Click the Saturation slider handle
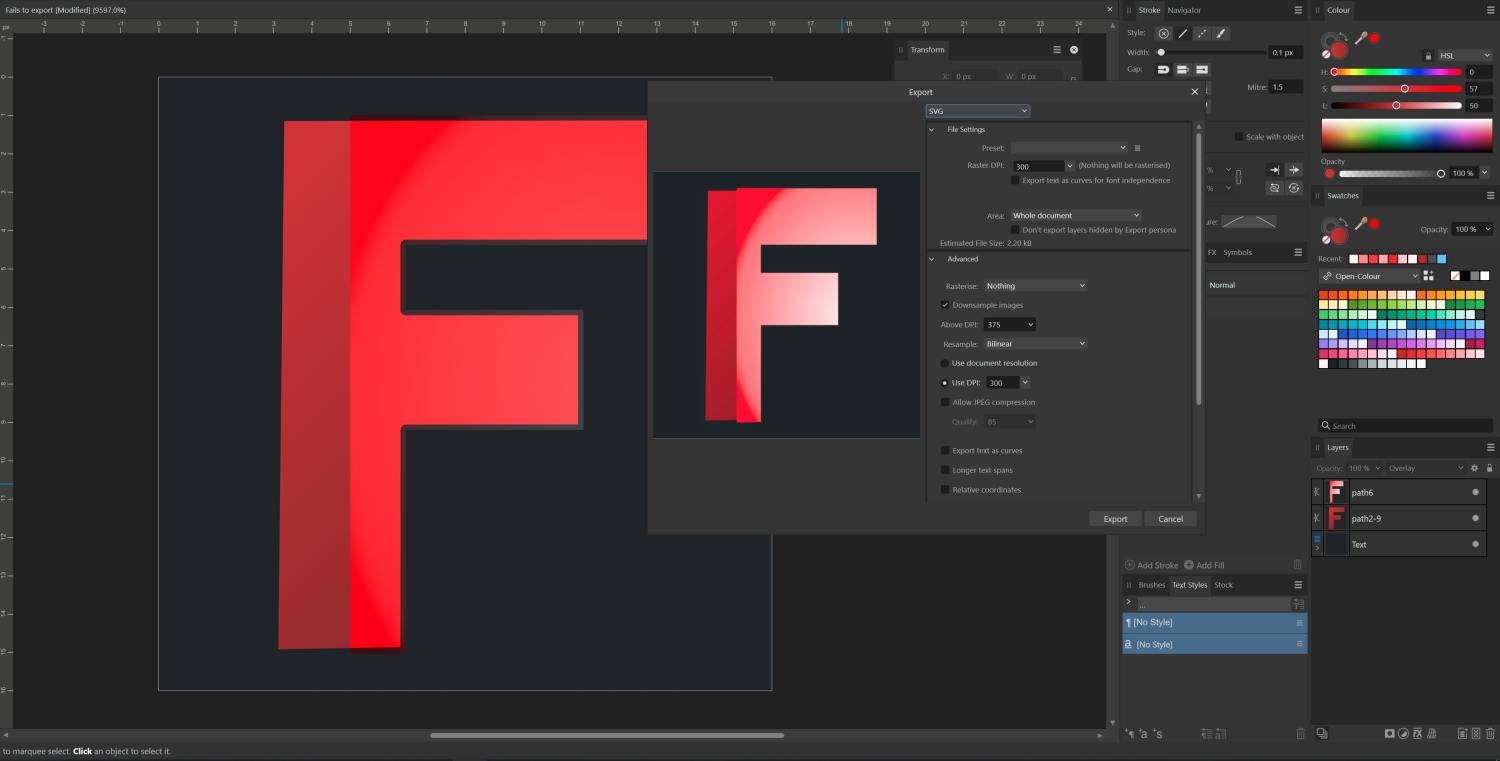Screen dimensions: 1500x761 (1405, 89)
